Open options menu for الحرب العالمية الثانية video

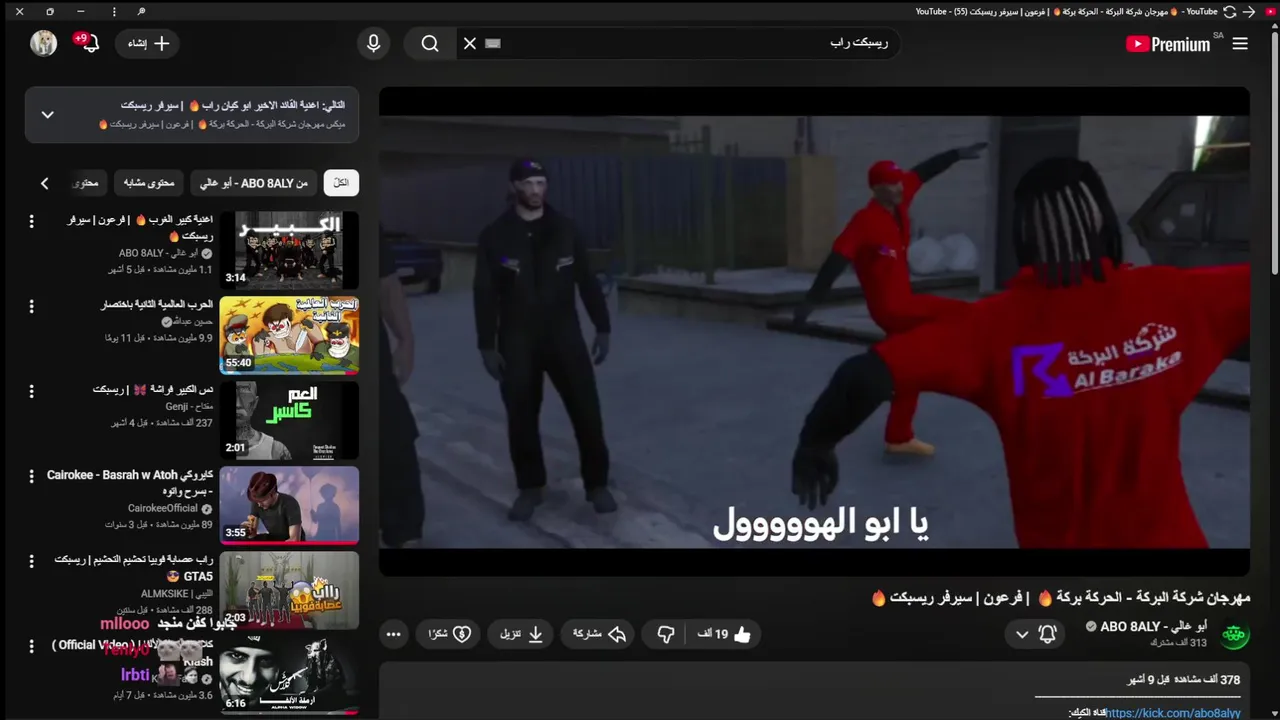tap(31, 306)
